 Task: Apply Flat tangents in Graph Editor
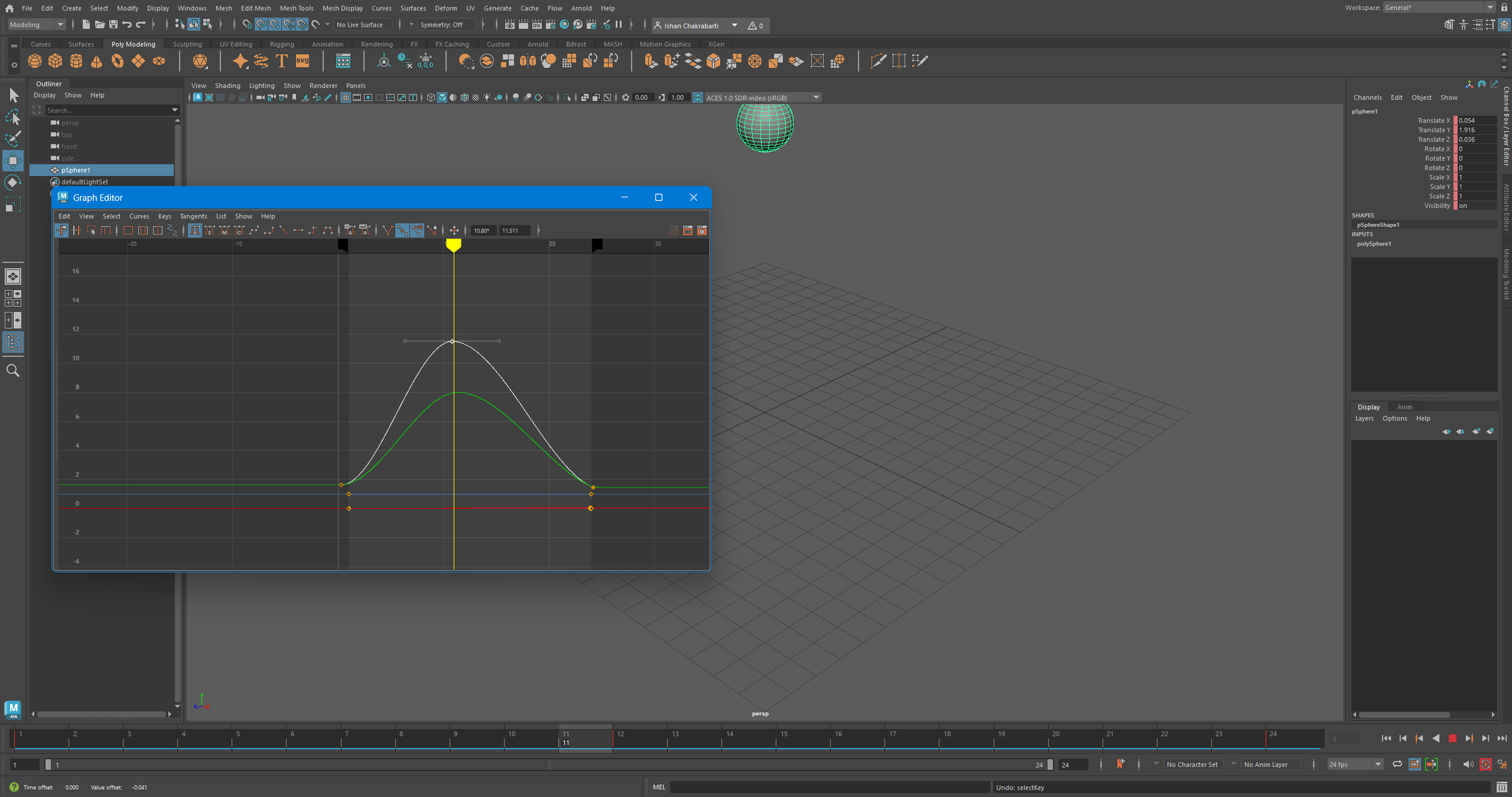298,231
